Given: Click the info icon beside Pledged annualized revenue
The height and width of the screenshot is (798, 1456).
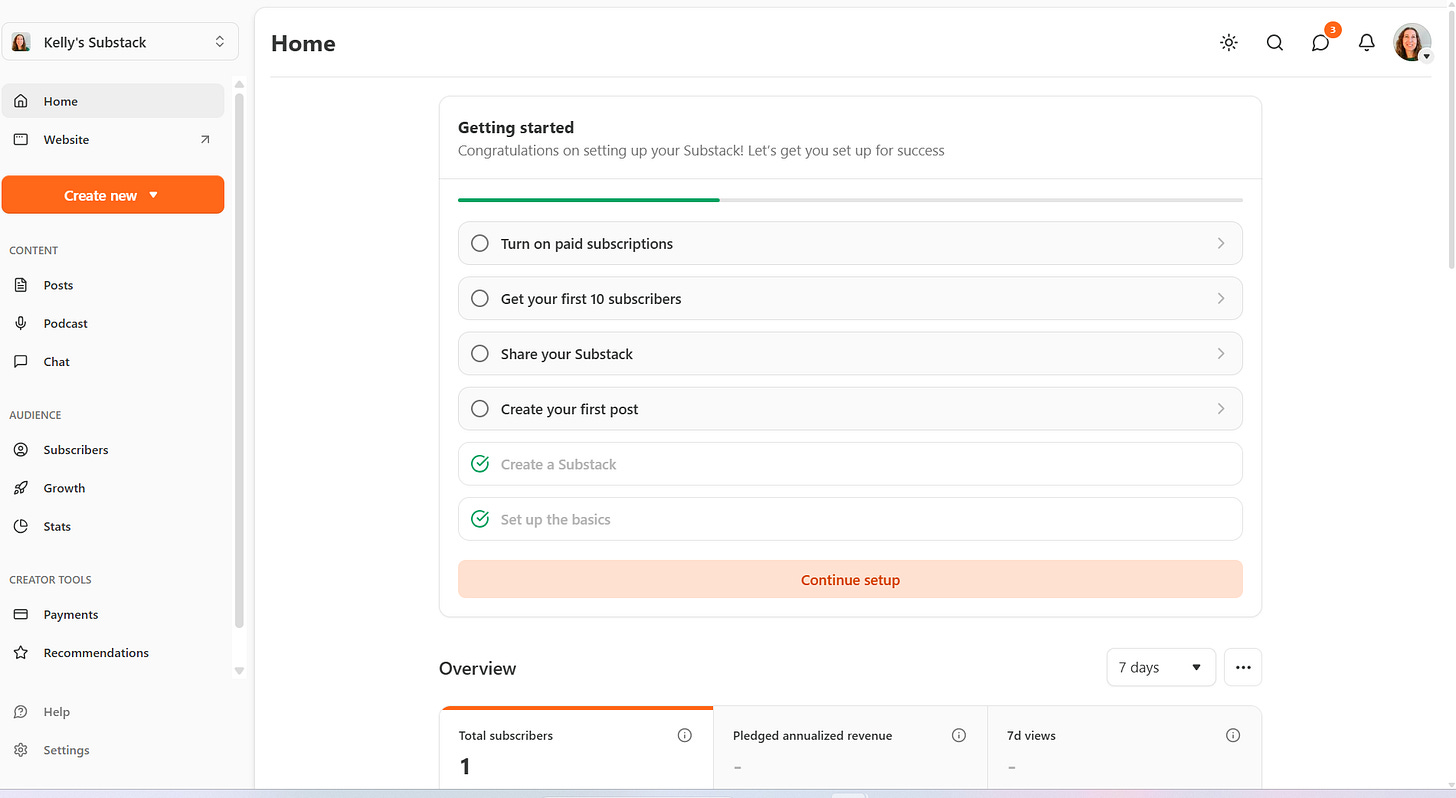Looking at the screenshot, I should 959,735.
